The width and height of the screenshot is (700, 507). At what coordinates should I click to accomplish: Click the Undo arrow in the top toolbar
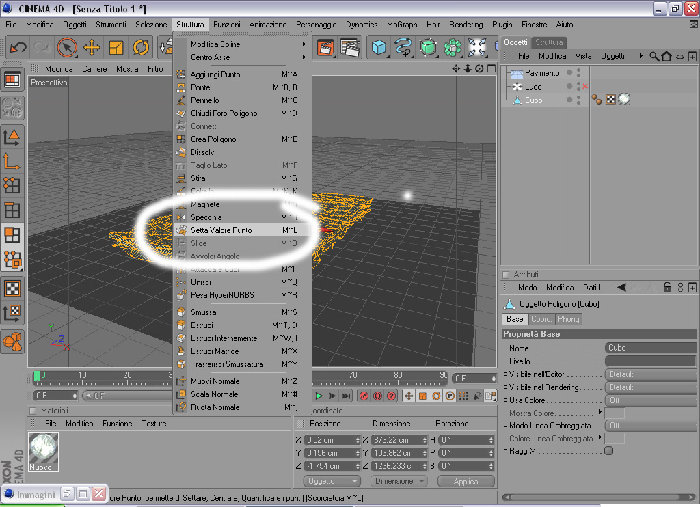coord(18,47)
